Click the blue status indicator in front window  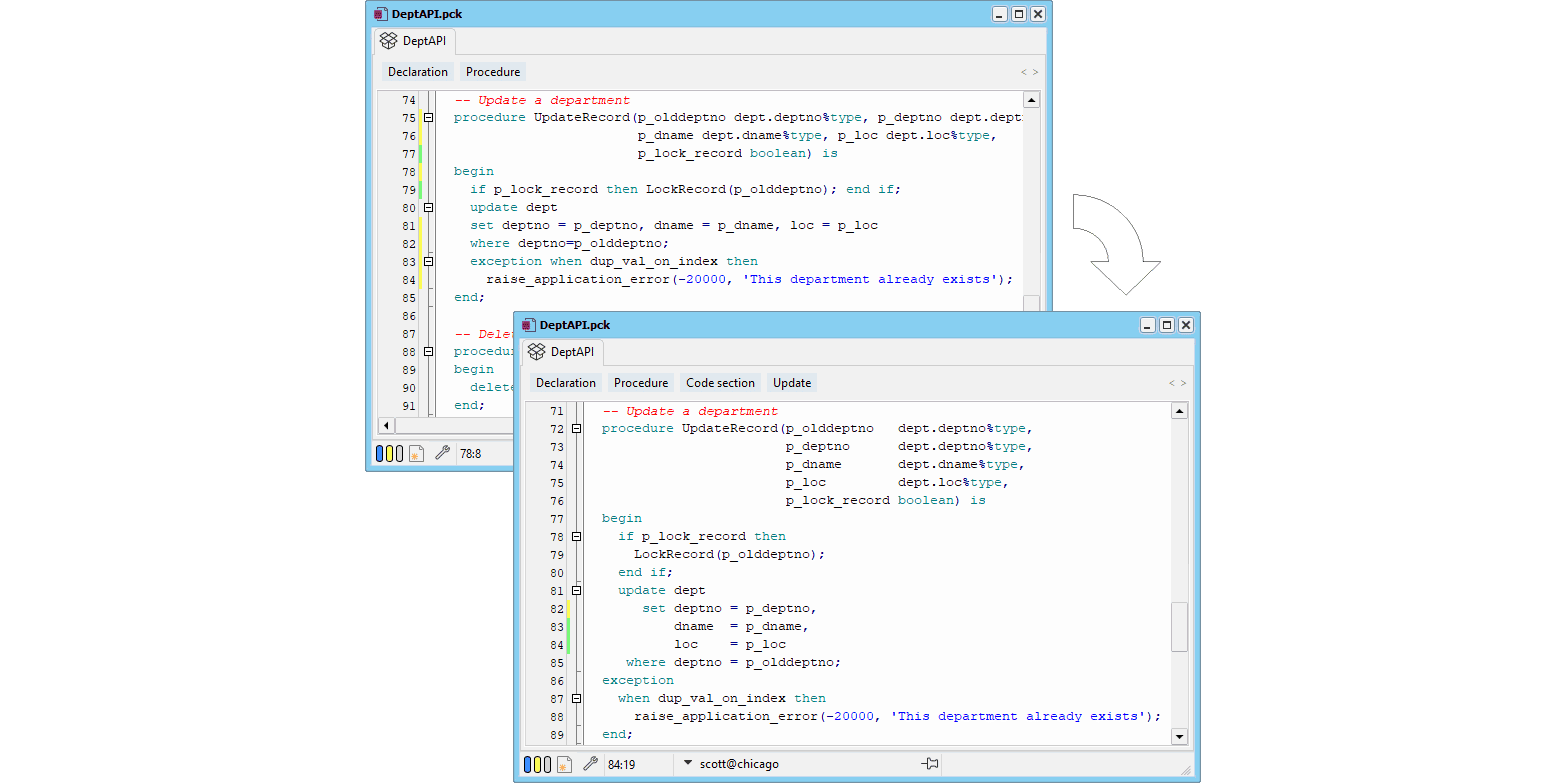[x=527, y=764]
